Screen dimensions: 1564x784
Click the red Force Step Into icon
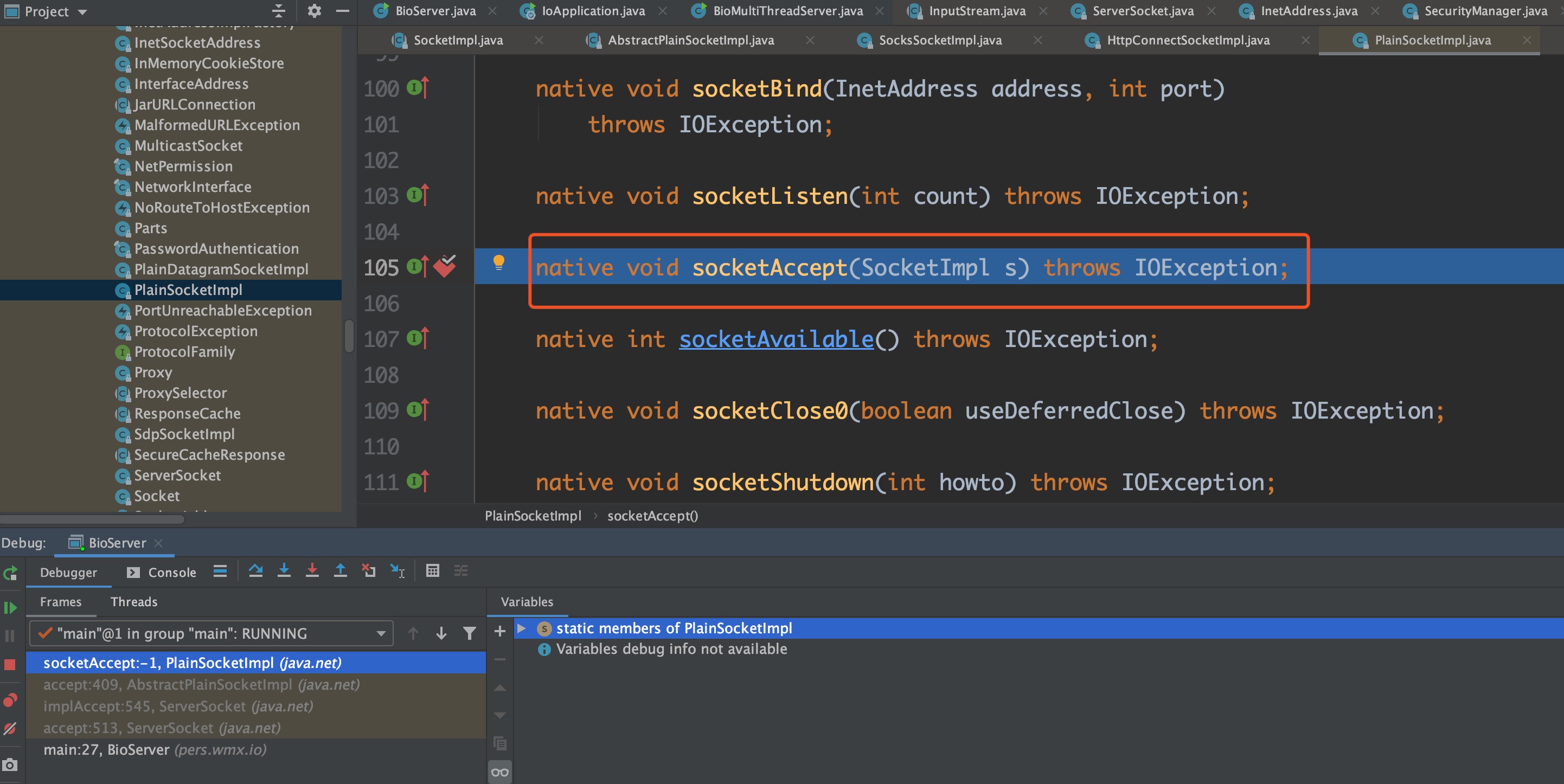(x=312, y=571)
